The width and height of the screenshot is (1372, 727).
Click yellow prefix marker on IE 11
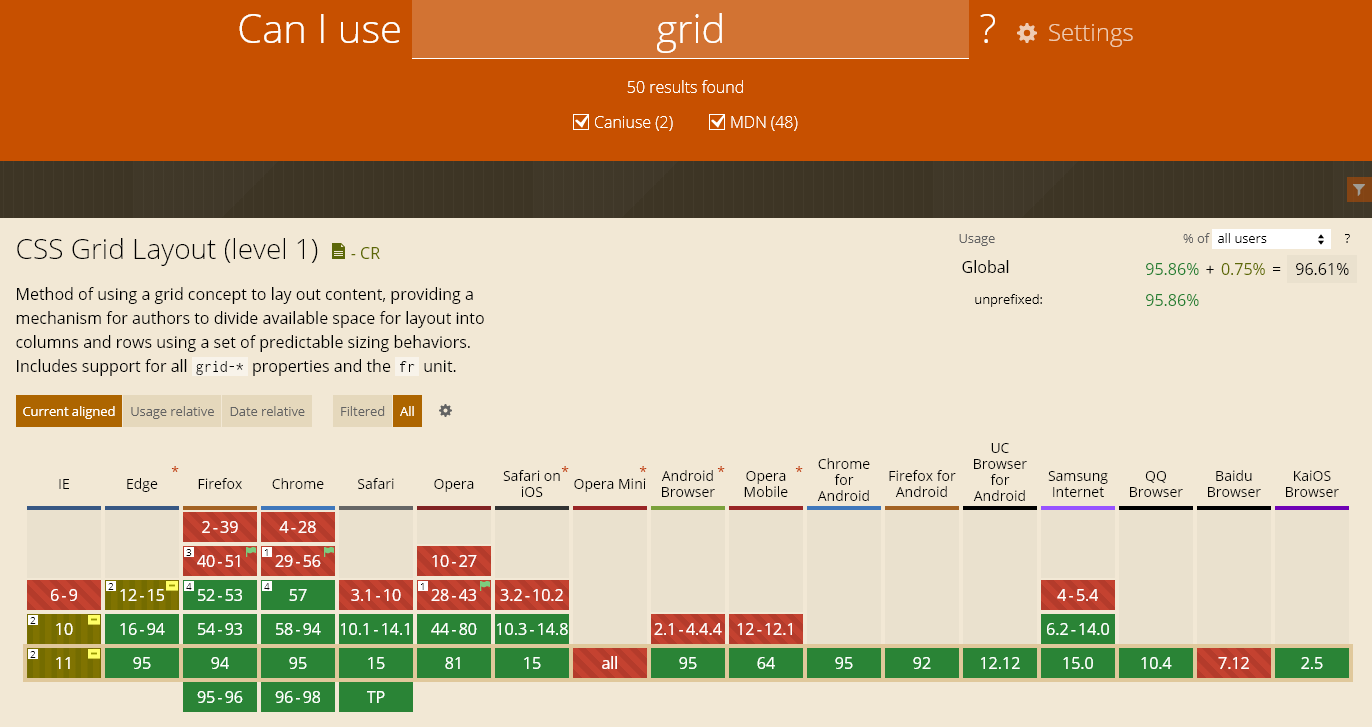(94, 654)
